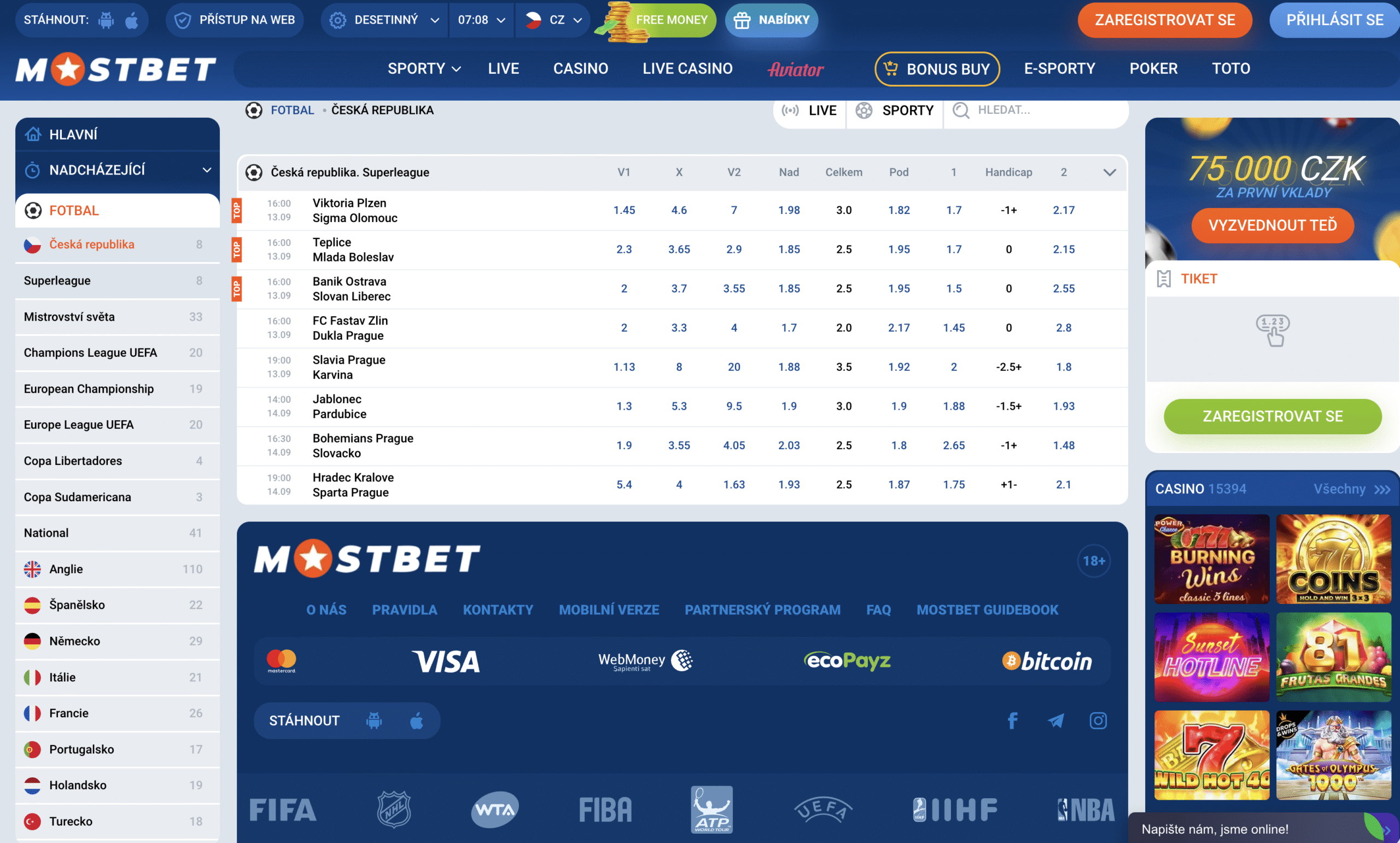Click the Tiket receipt icon
The image size is (1400, 843).
1164,279
